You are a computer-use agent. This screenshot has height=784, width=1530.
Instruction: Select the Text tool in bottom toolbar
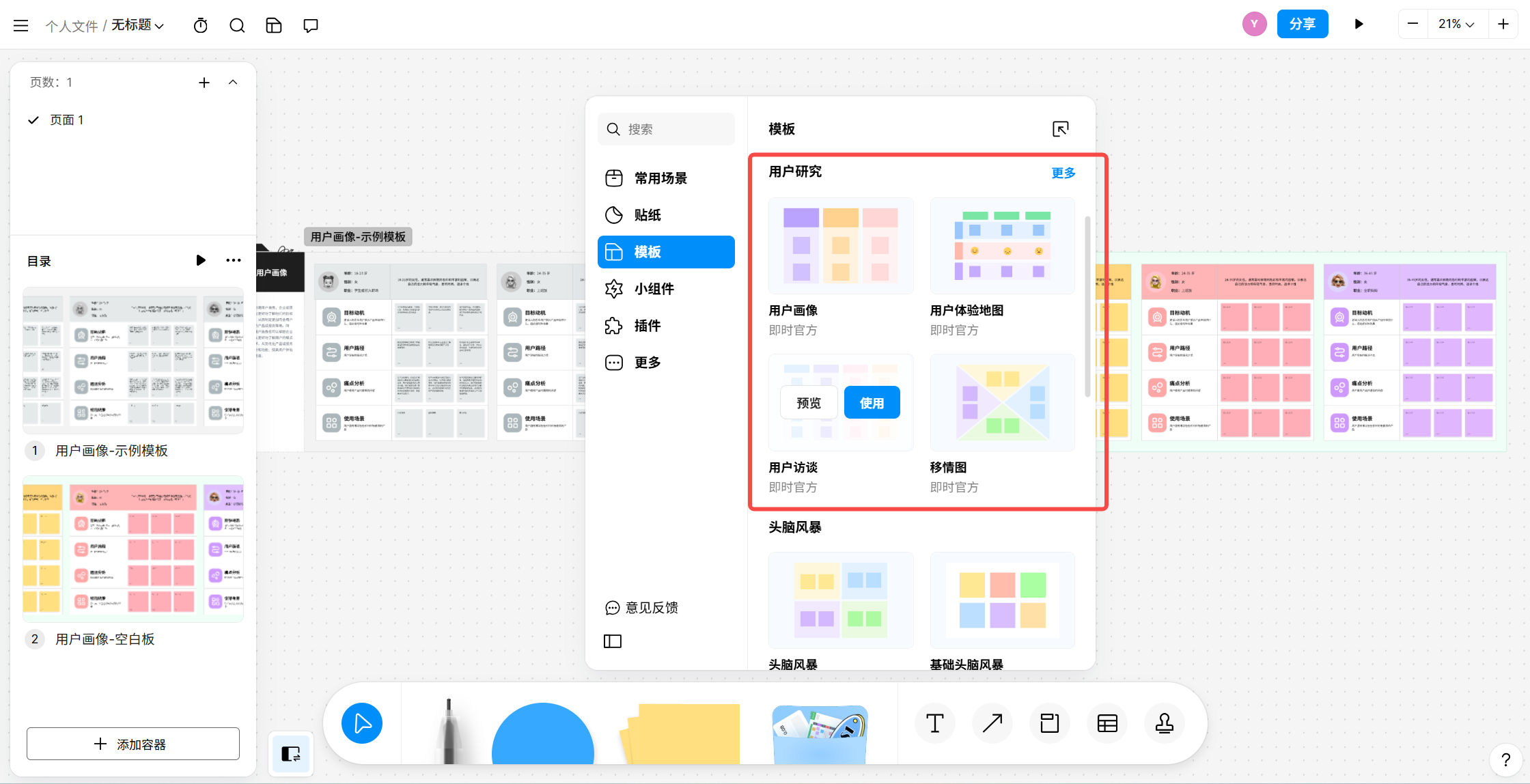pyautogui.click(x=934, y=723)
